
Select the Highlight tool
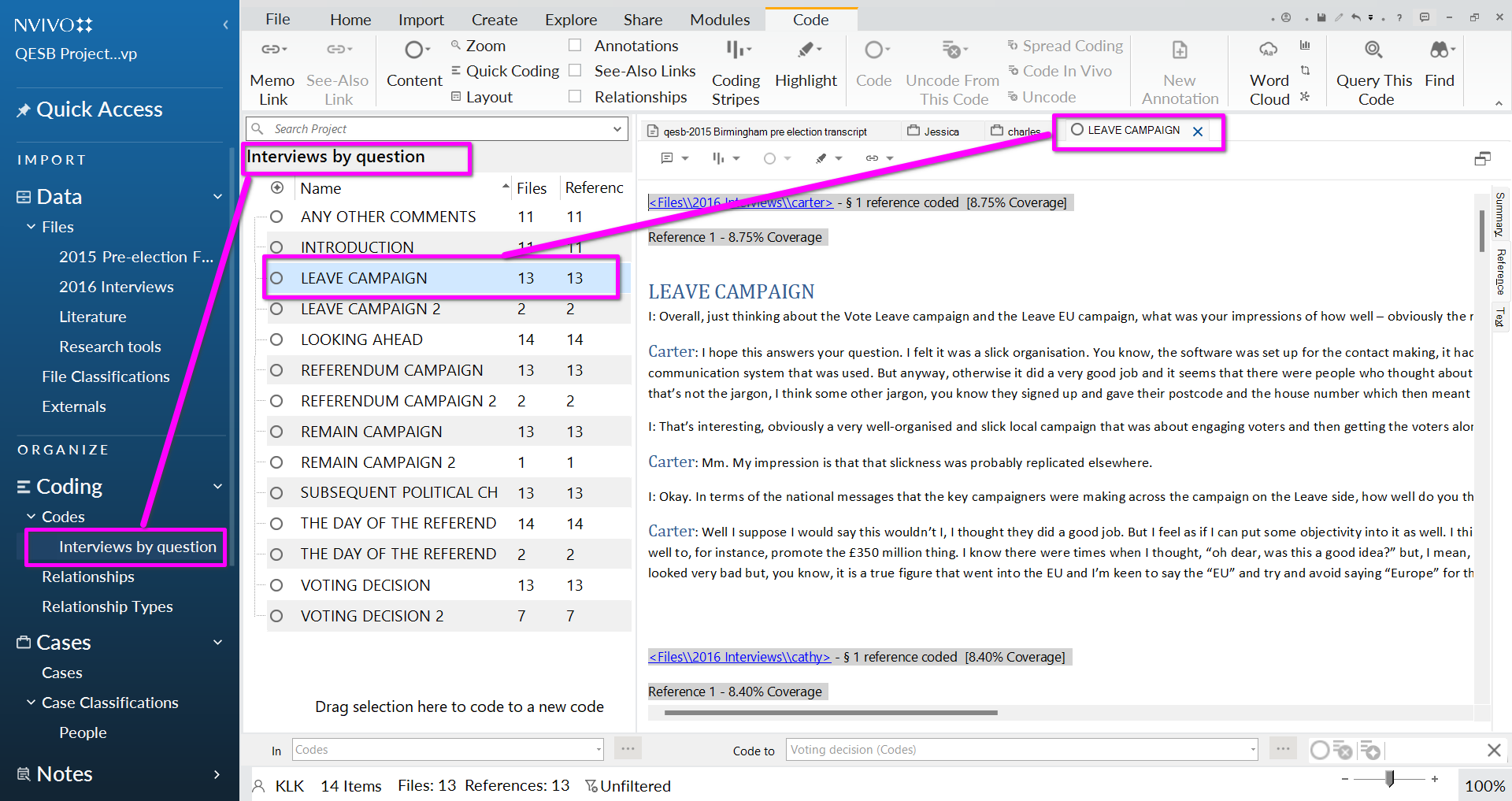806,50
